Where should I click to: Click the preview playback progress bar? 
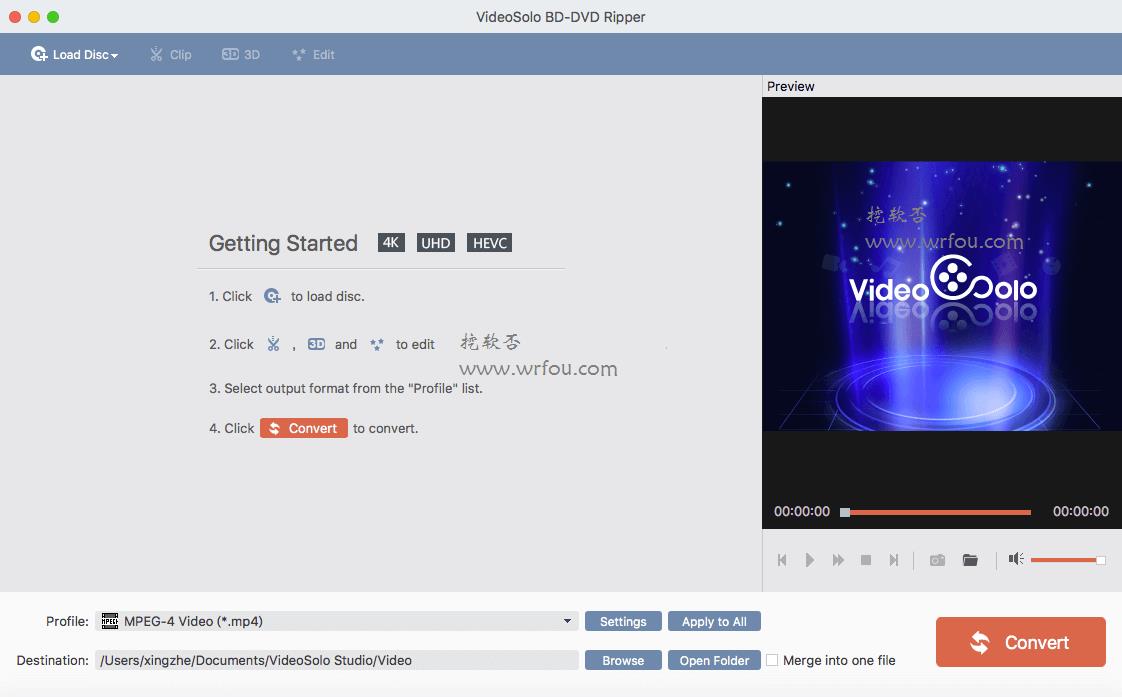point(937,512)
